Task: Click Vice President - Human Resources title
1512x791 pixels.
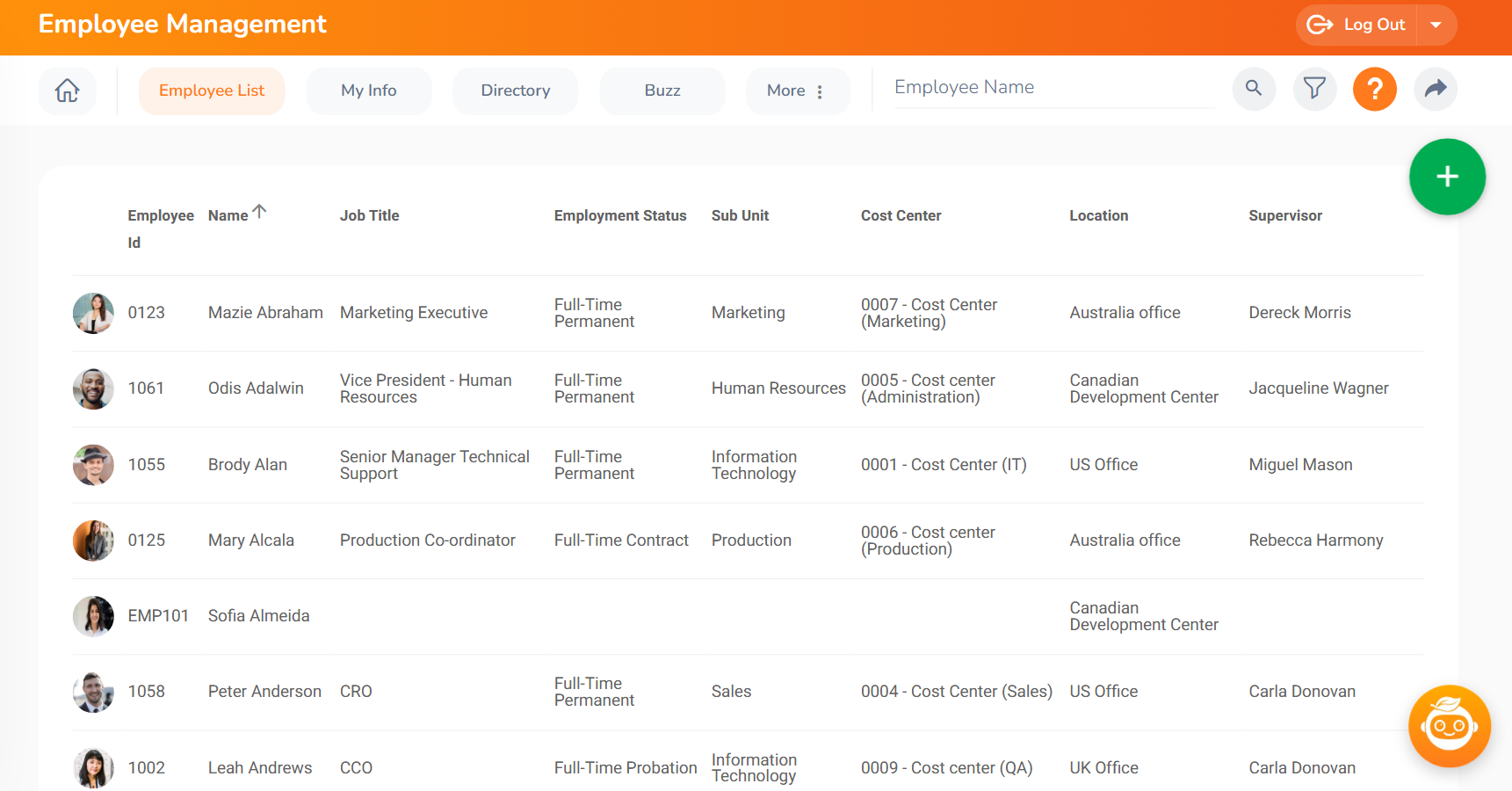Action: click(x=426, y=388)
